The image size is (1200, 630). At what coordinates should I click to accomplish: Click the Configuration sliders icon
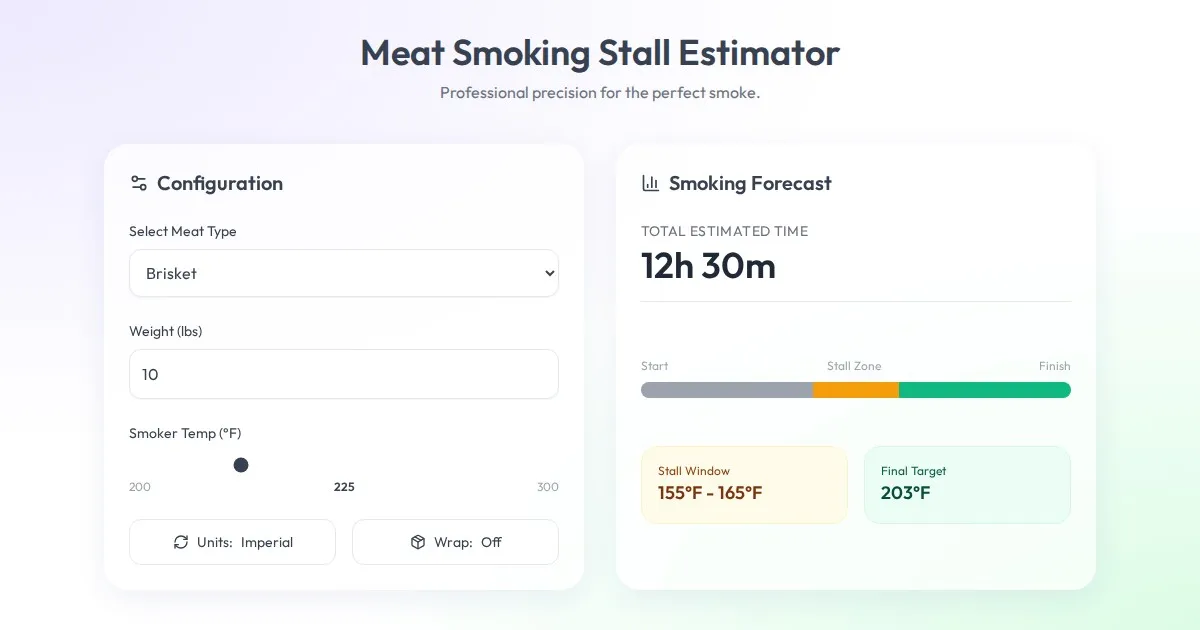coord(139,183)
